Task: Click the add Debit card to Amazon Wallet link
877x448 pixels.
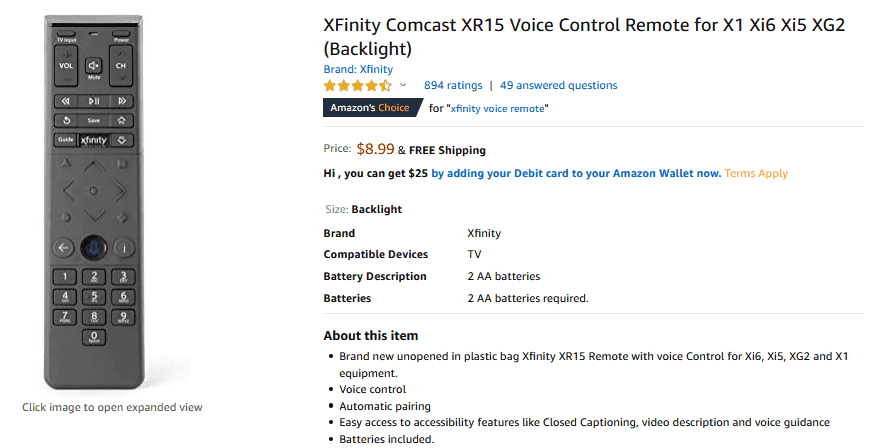Action: tap(576, 173)
